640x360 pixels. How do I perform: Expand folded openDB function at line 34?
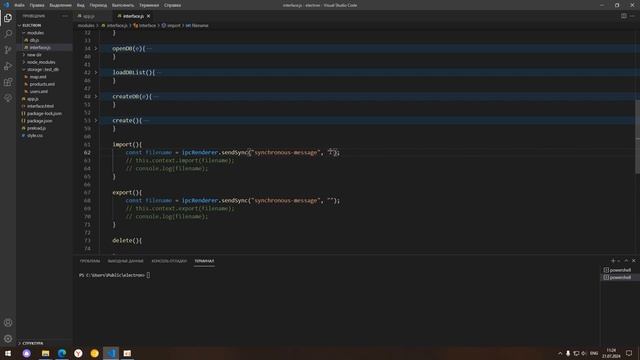[x=96, y=49]
